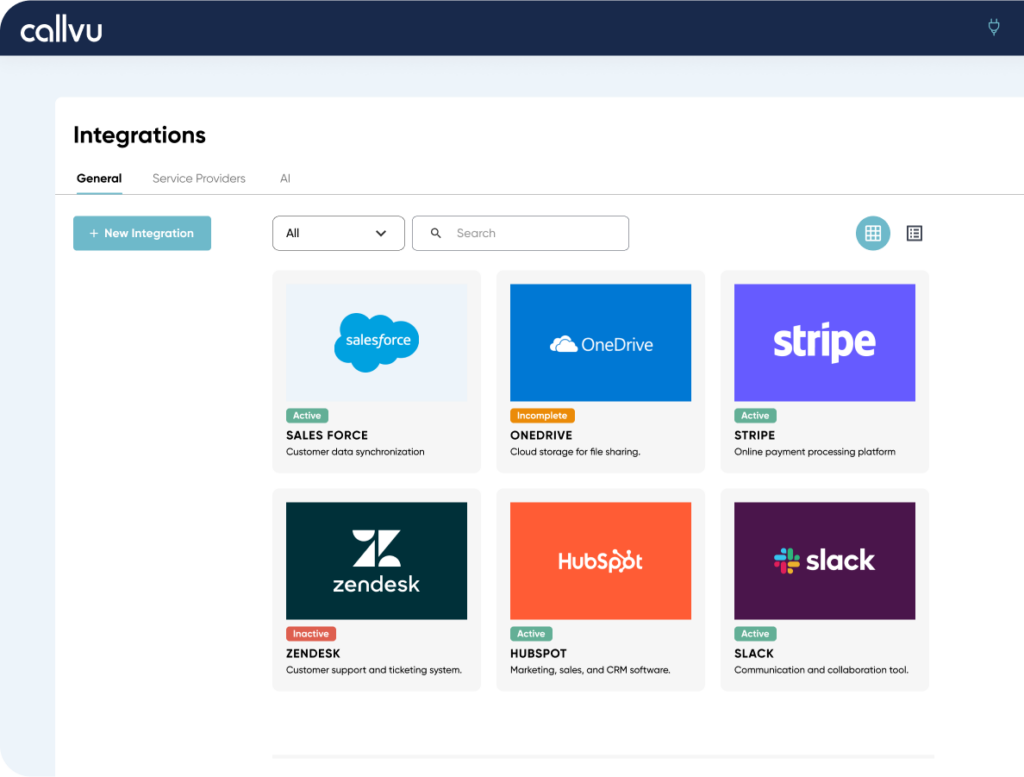Click the search magnifier icon

[x=435, y=233]
